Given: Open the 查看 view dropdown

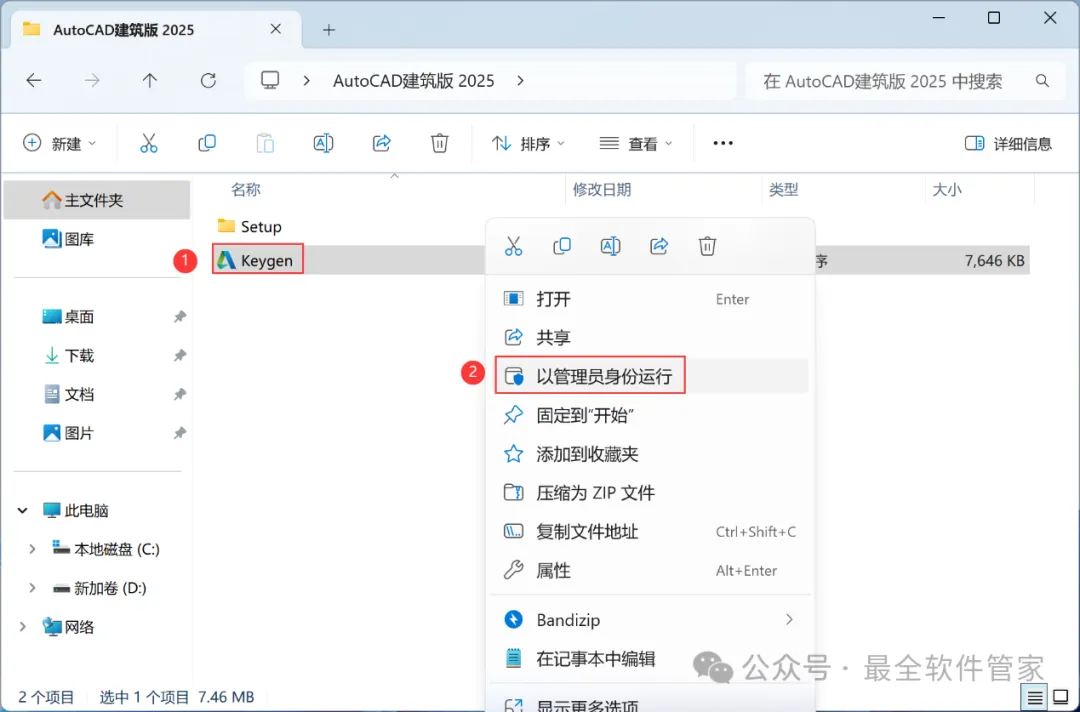Looking at the screenshot, I should pos(636,143).
